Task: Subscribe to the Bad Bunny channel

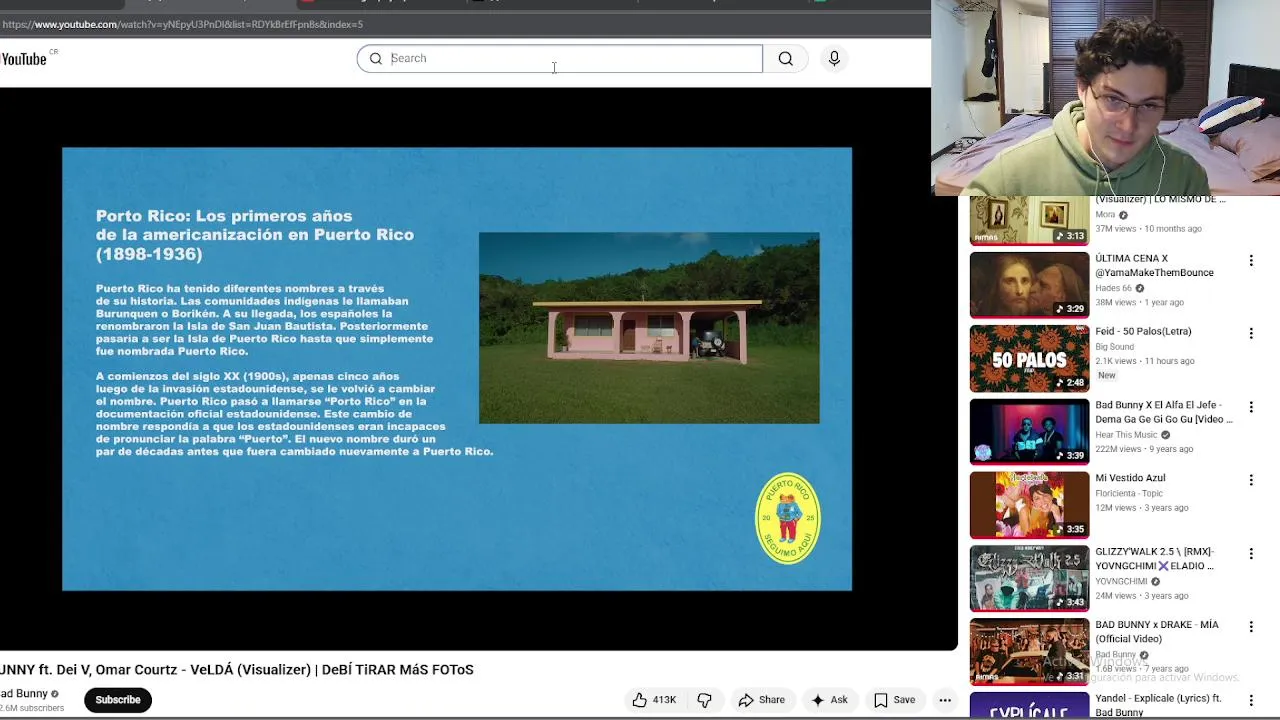Action: 118,700
